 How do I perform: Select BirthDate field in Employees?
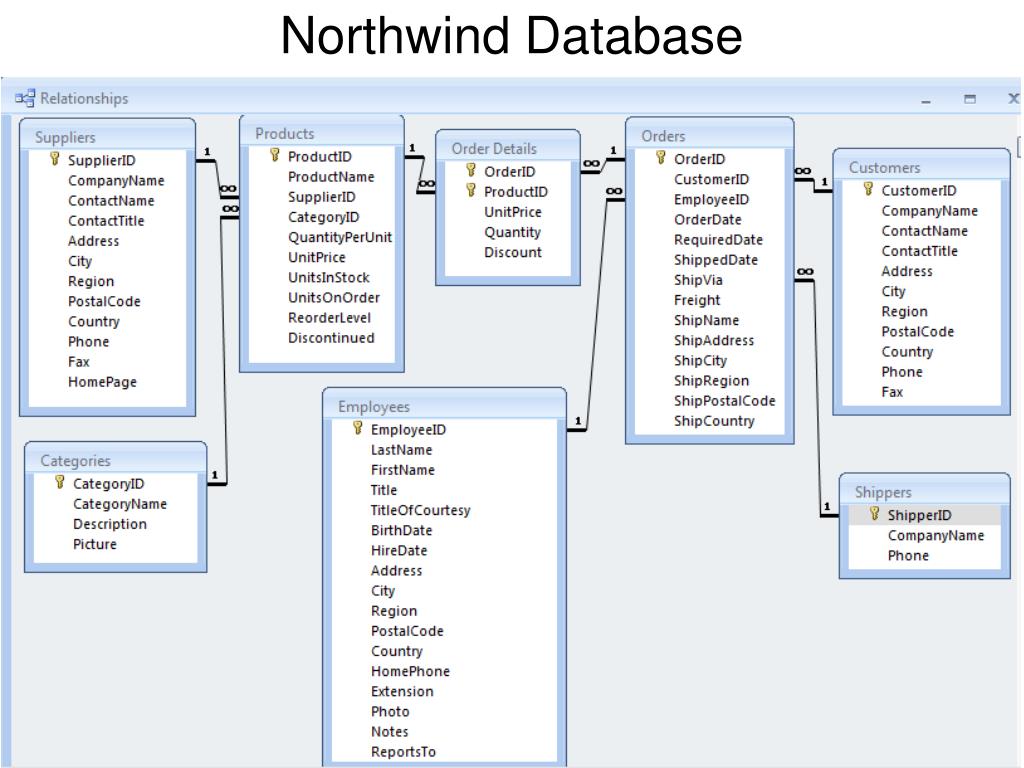[401, 531]
